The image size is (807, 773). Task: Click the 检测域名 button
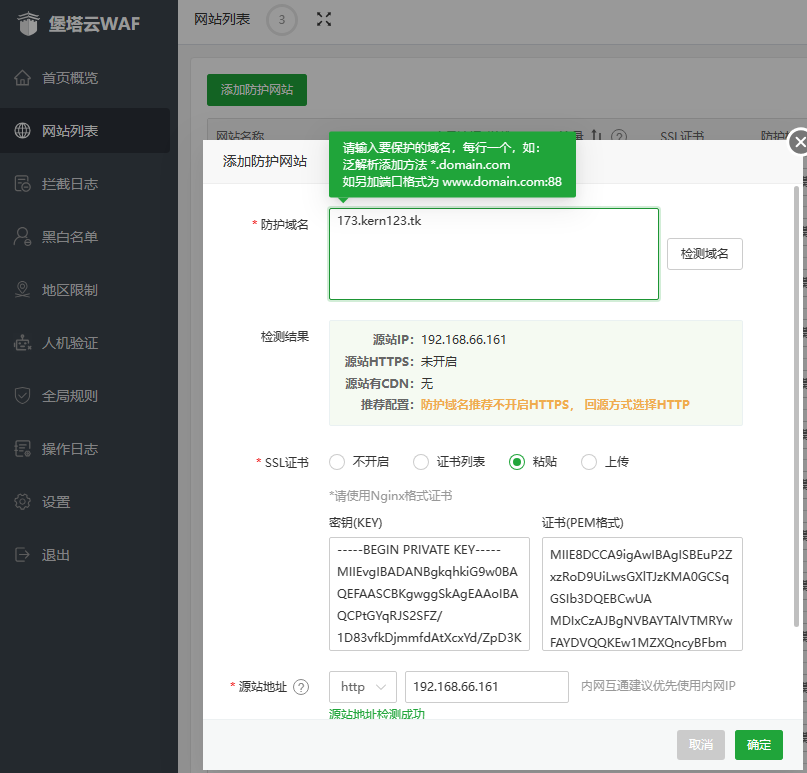pos(705,254)
